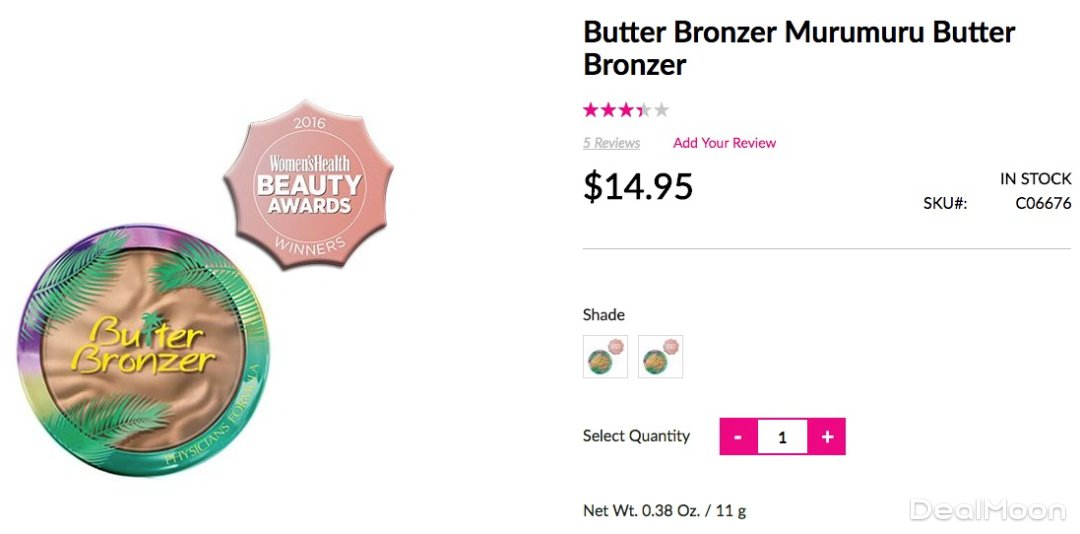The width and height of the screenshot is (1080, 534).
Task: Click the Women's Health Beauty Awards badge
Action: 307,182
